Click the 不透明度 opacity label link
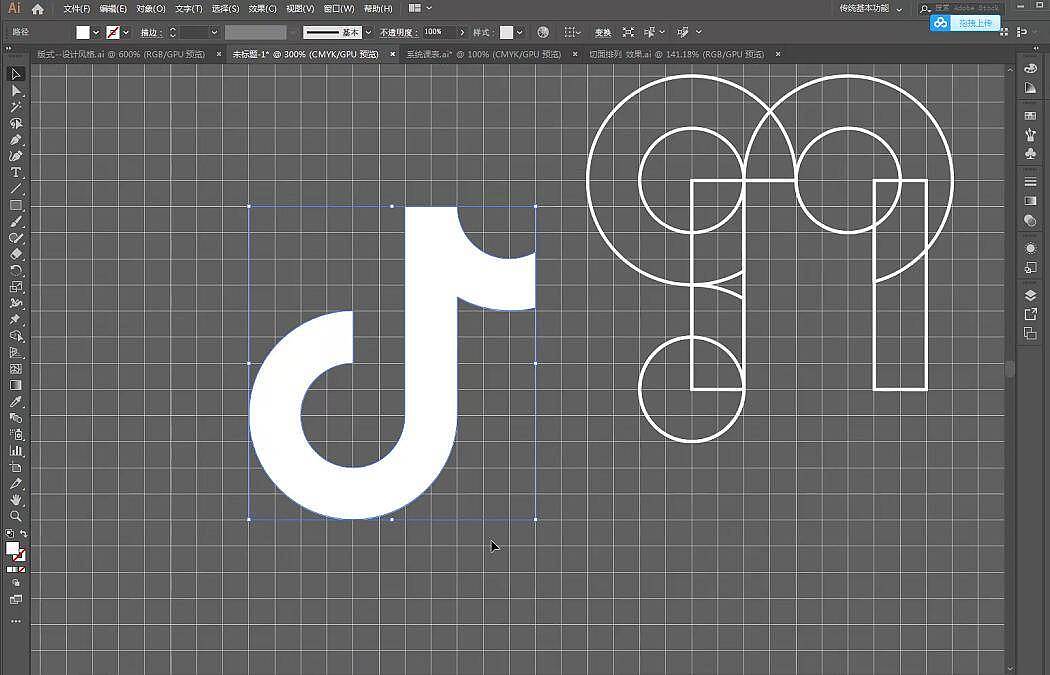This screenshot has height=675, width=1050. tap(398, 32)
